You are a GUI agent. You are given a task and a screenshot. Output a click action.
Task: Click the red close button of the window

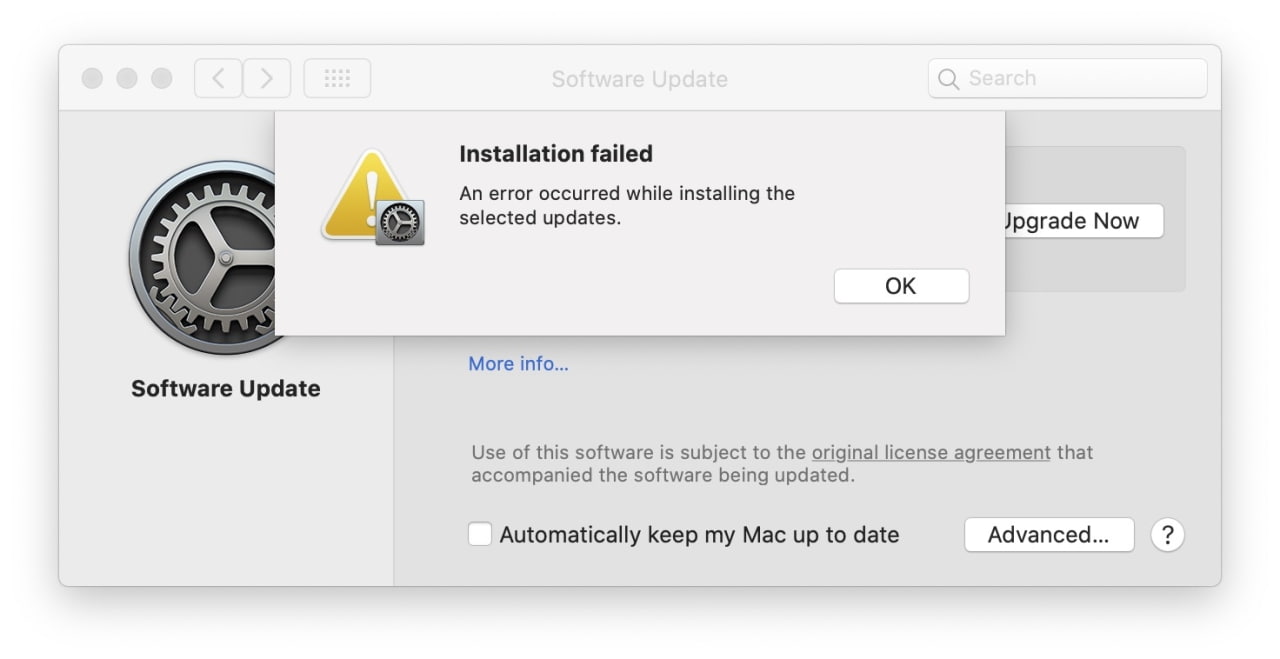(91, 77)
